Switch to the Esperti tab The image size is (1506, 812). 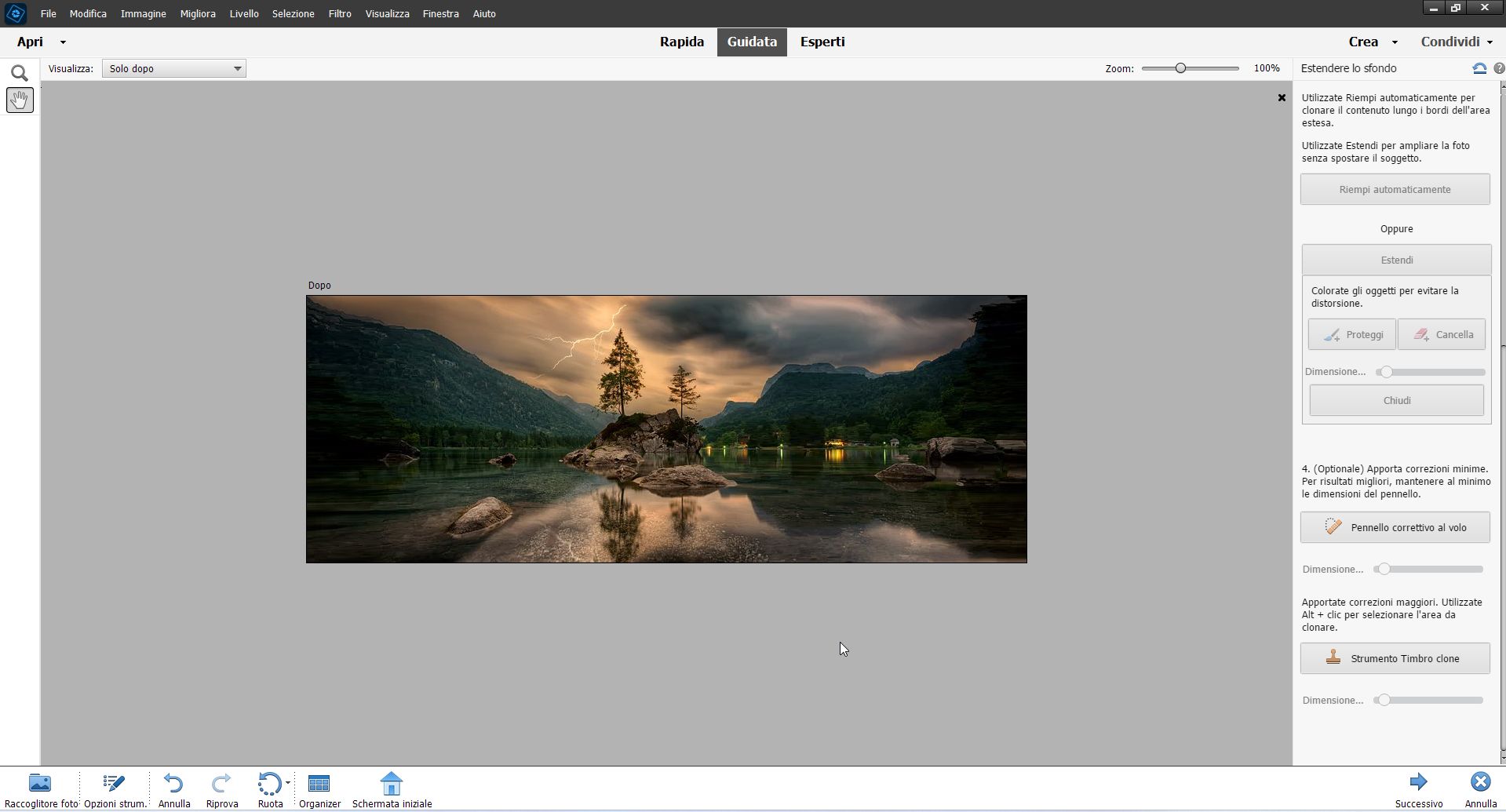(x=822, y=42)
